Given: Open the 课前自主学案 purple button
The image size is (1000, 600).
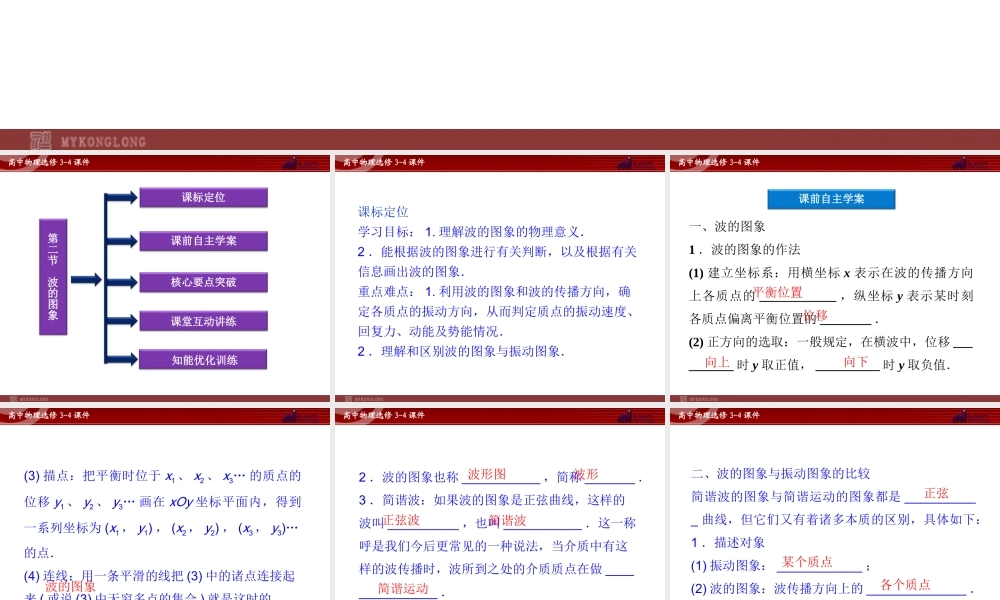Looking at the screenshot, I should point(203,241).
